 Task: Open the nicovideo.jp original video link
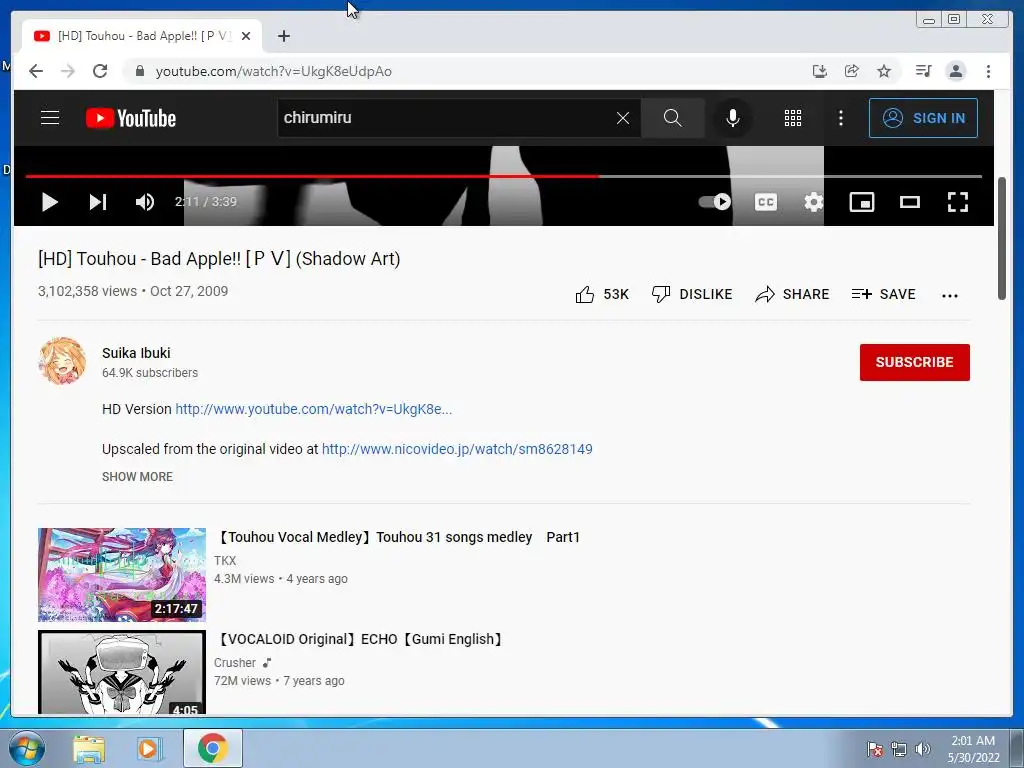[x=457, y=449]
